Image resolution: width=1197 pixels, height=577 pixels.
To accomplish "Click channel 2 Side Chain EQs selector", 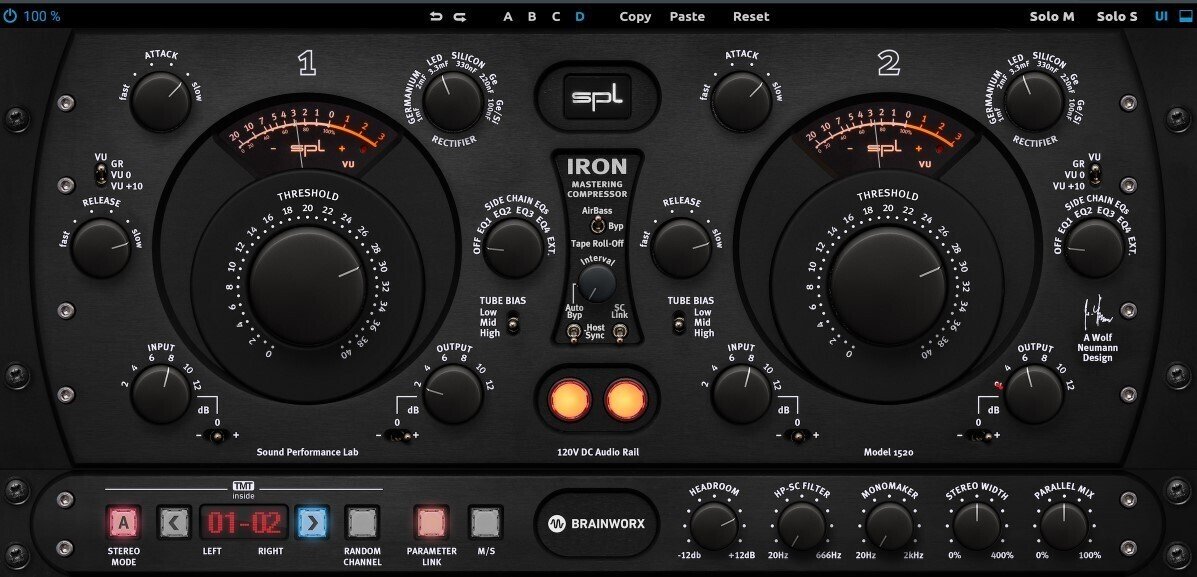I will (x=1094, y=248).
